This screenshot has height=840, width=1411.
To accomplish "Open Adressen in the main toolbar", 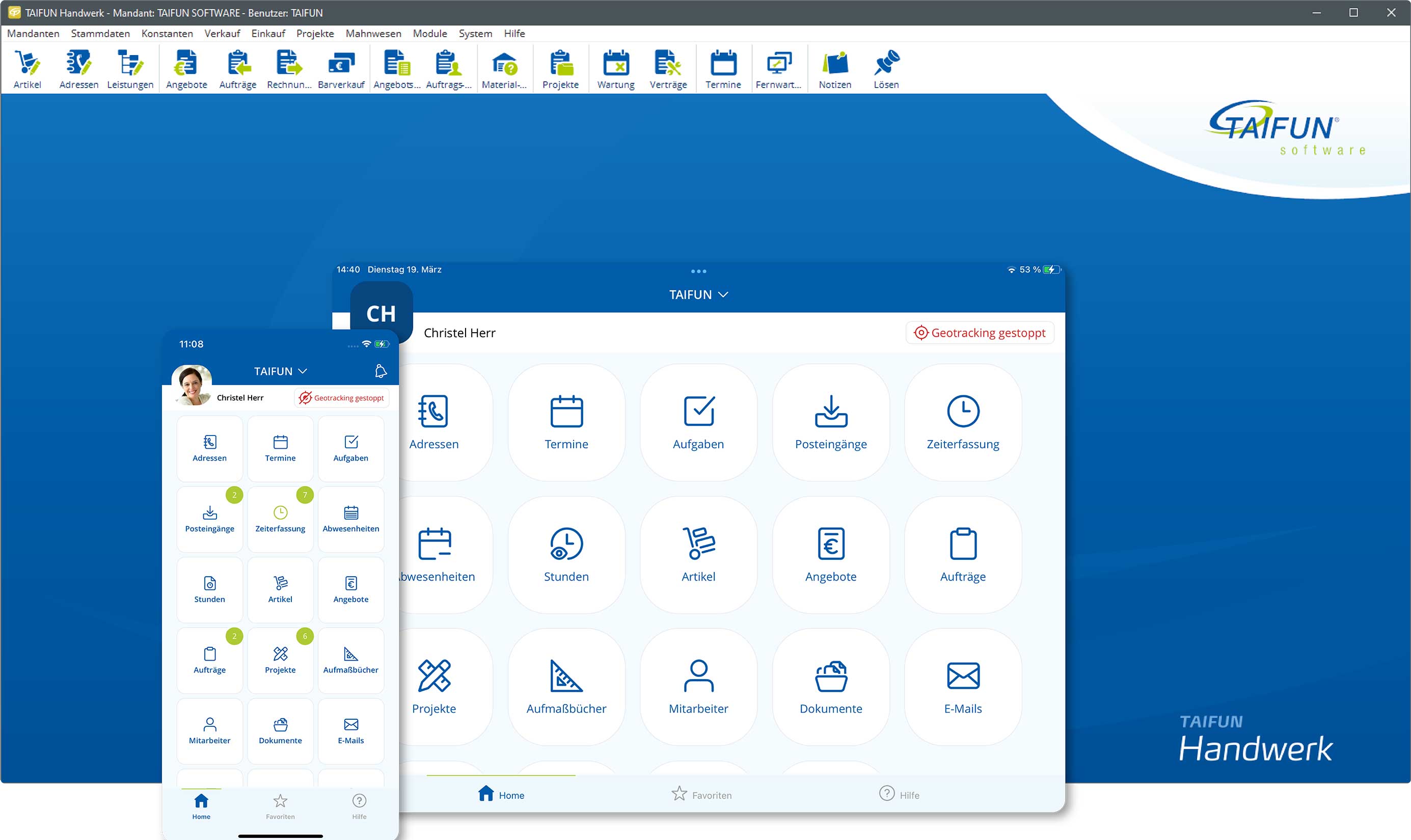I will tap(78, 68).
